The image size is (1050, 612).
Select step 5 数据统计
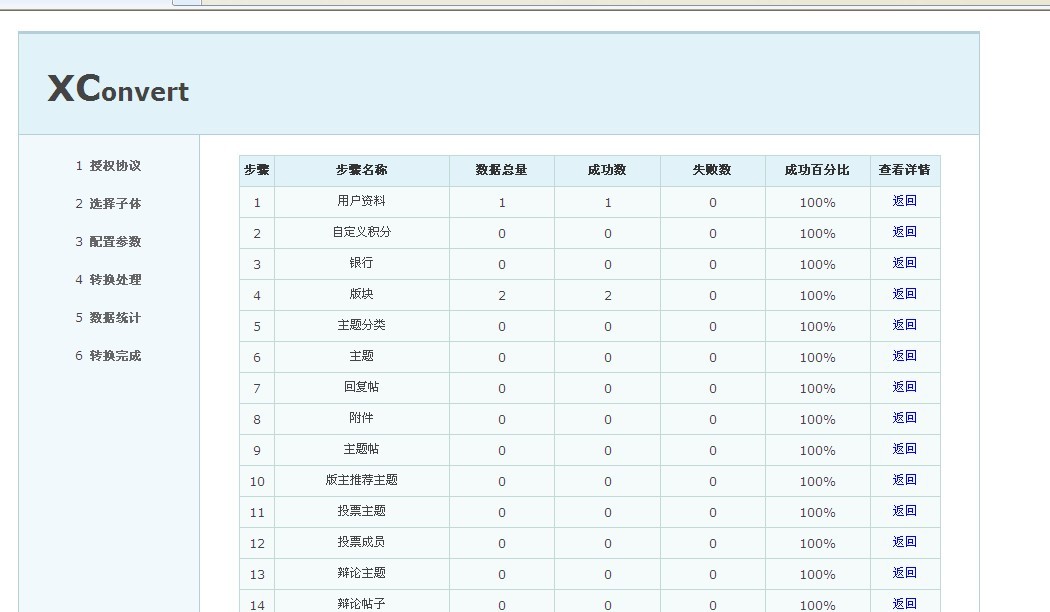pyautogui.click(x=108, y=318)
